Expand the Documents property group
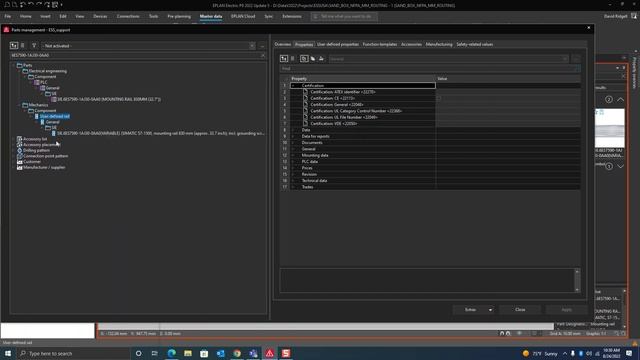 coord(293,143)
